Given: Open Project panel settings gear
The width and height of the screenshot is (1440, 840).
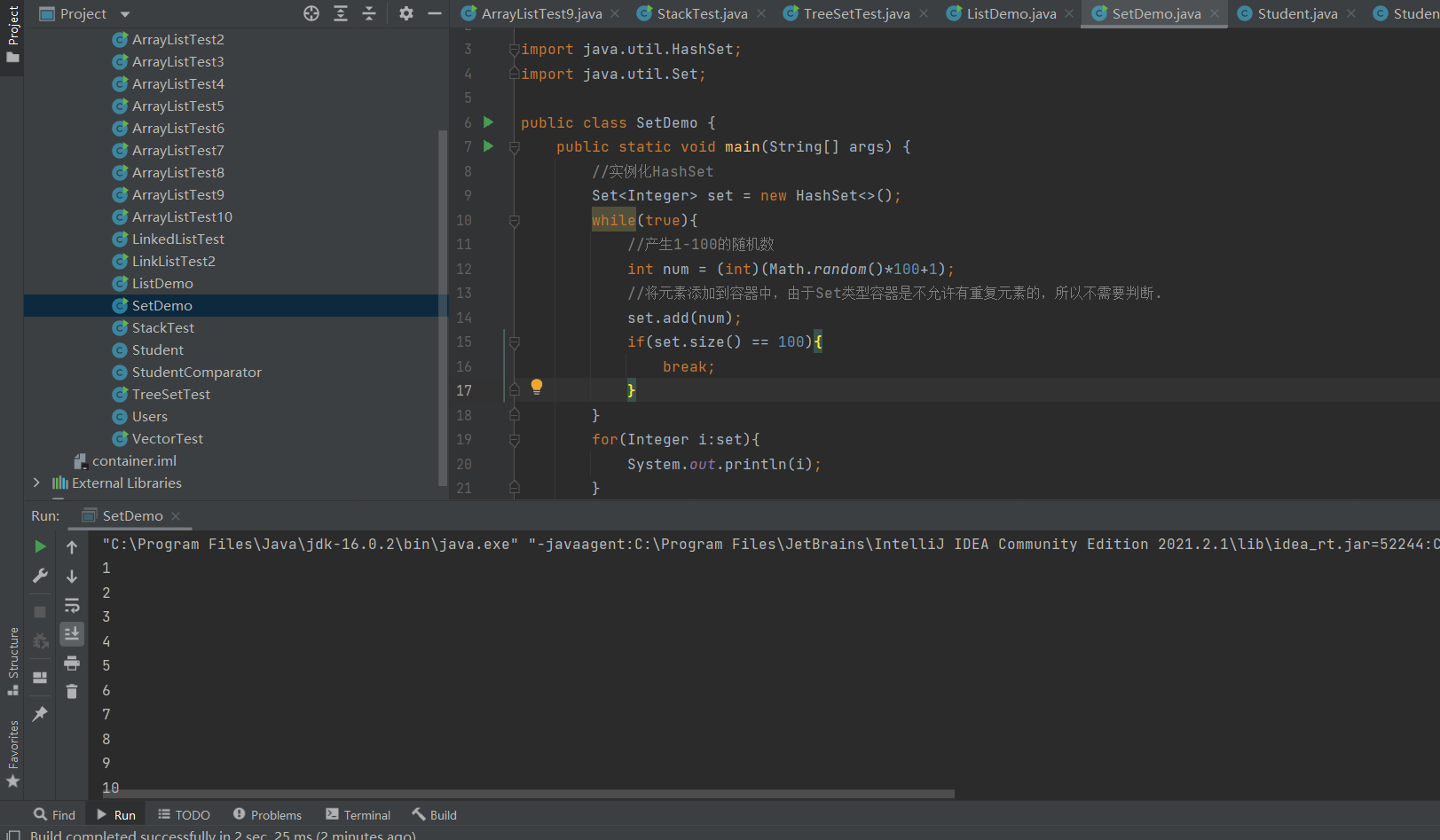Looking at the screenshot, I should [406, 13].
